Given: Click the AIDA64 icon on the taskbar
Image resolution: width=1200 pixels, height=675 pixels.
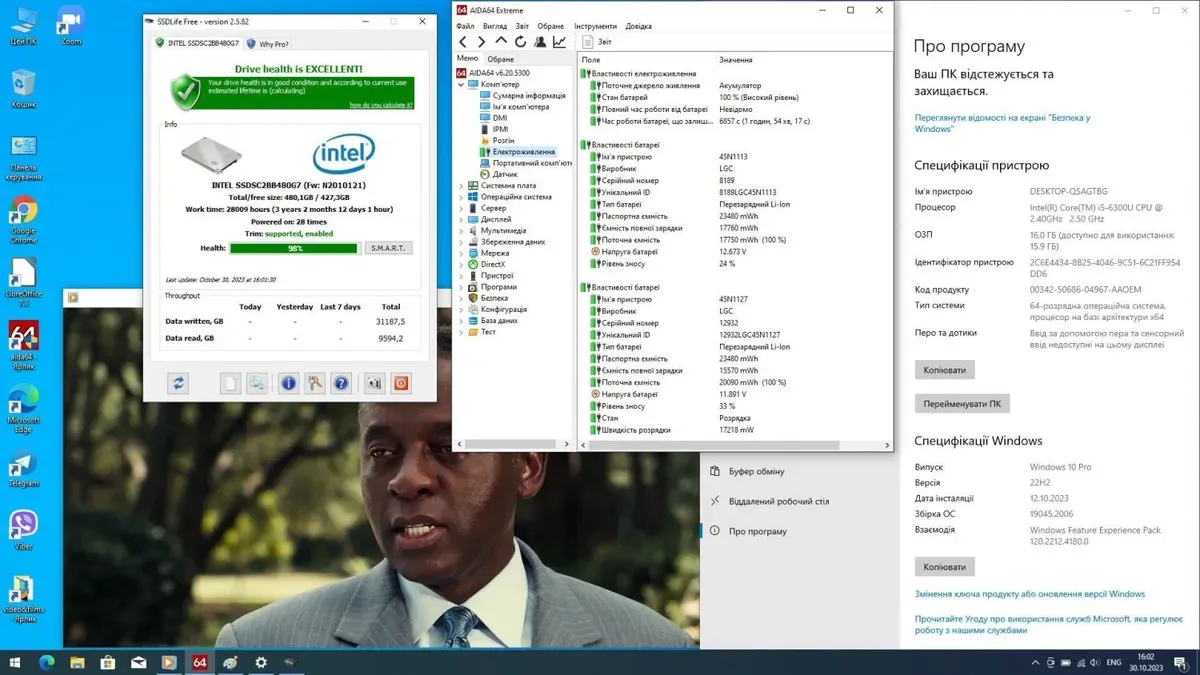Looking at the screenshot, I should (199, 662).
